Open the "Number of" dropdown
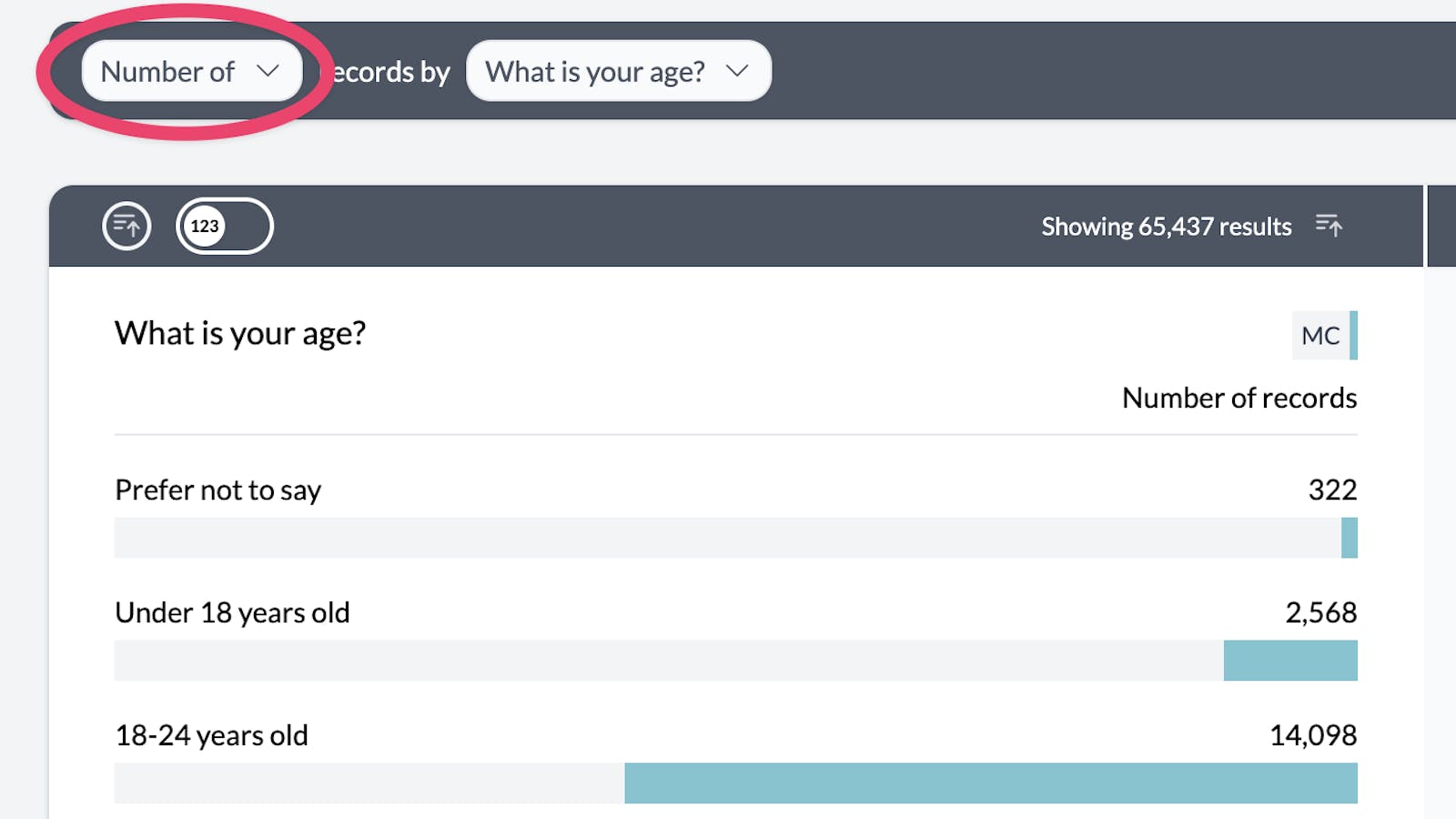 click(191, 71)
